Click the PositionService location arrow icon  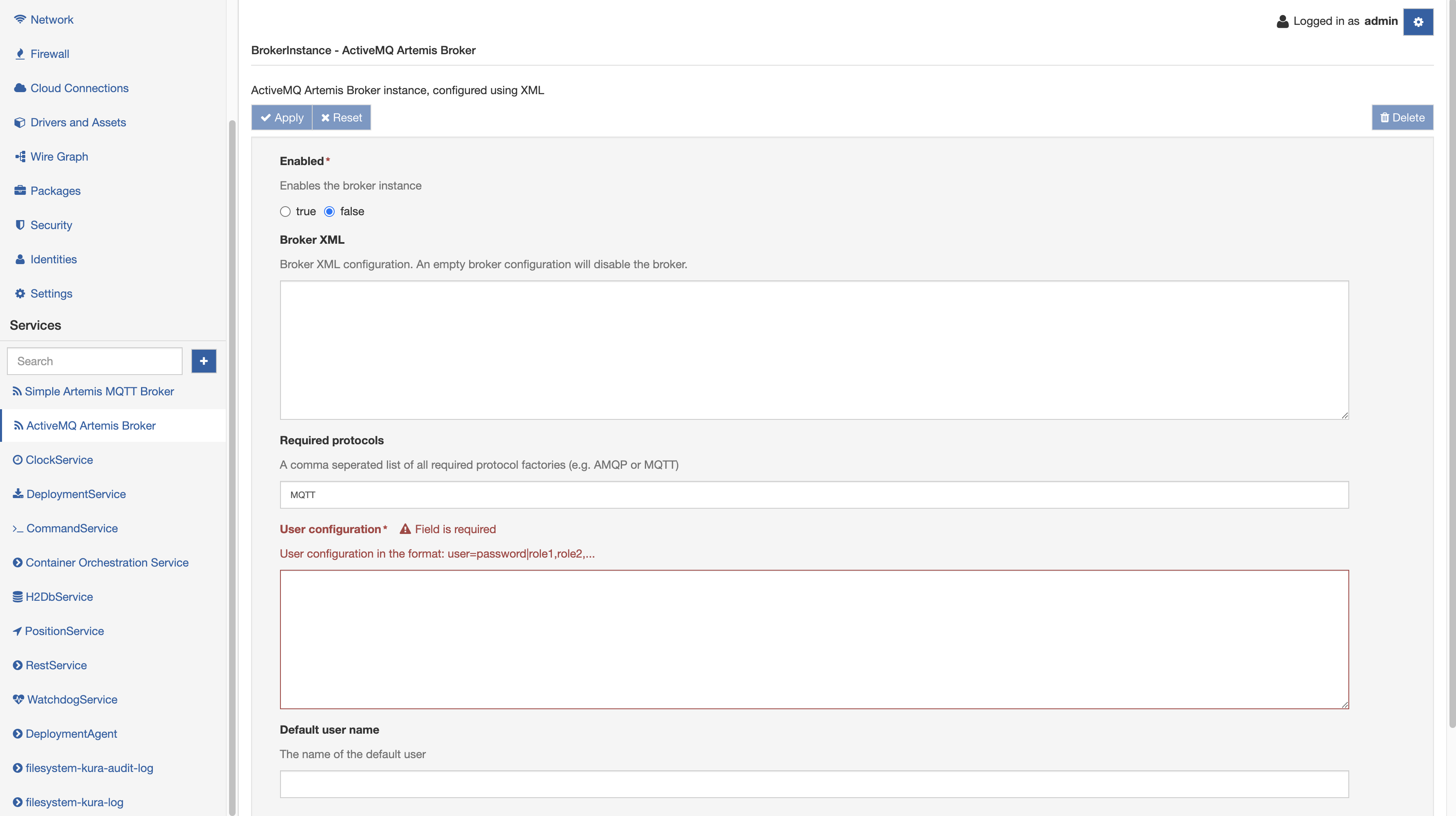pyautogui.click(x=17, y=631)
